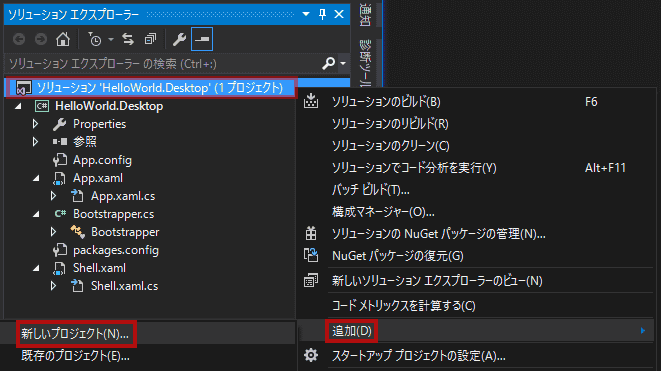Click the NuGet package manage icon
Screen dimensions: 661x371
click(311, 233)
